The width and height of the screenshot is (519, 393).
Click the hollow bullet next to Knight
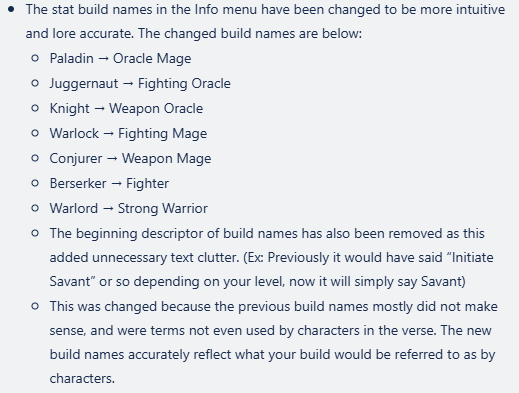click(35, 108)
